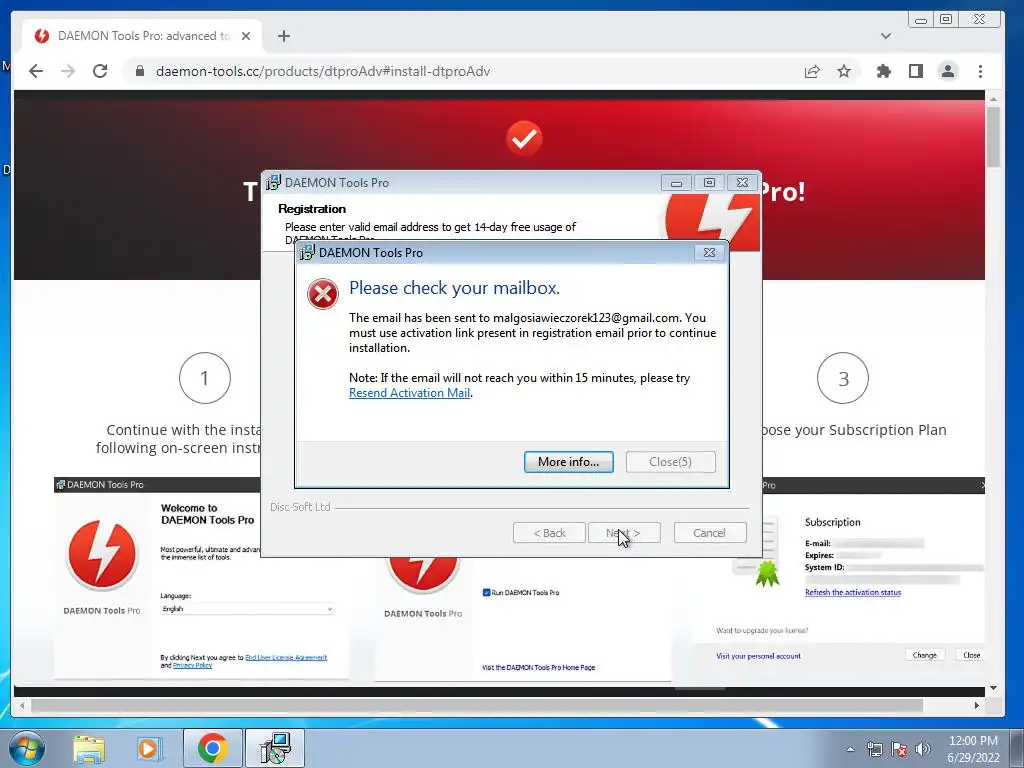Click the red error icon in dialog
This screenshot has width=1024, height=768.
(x=323, y=294)
